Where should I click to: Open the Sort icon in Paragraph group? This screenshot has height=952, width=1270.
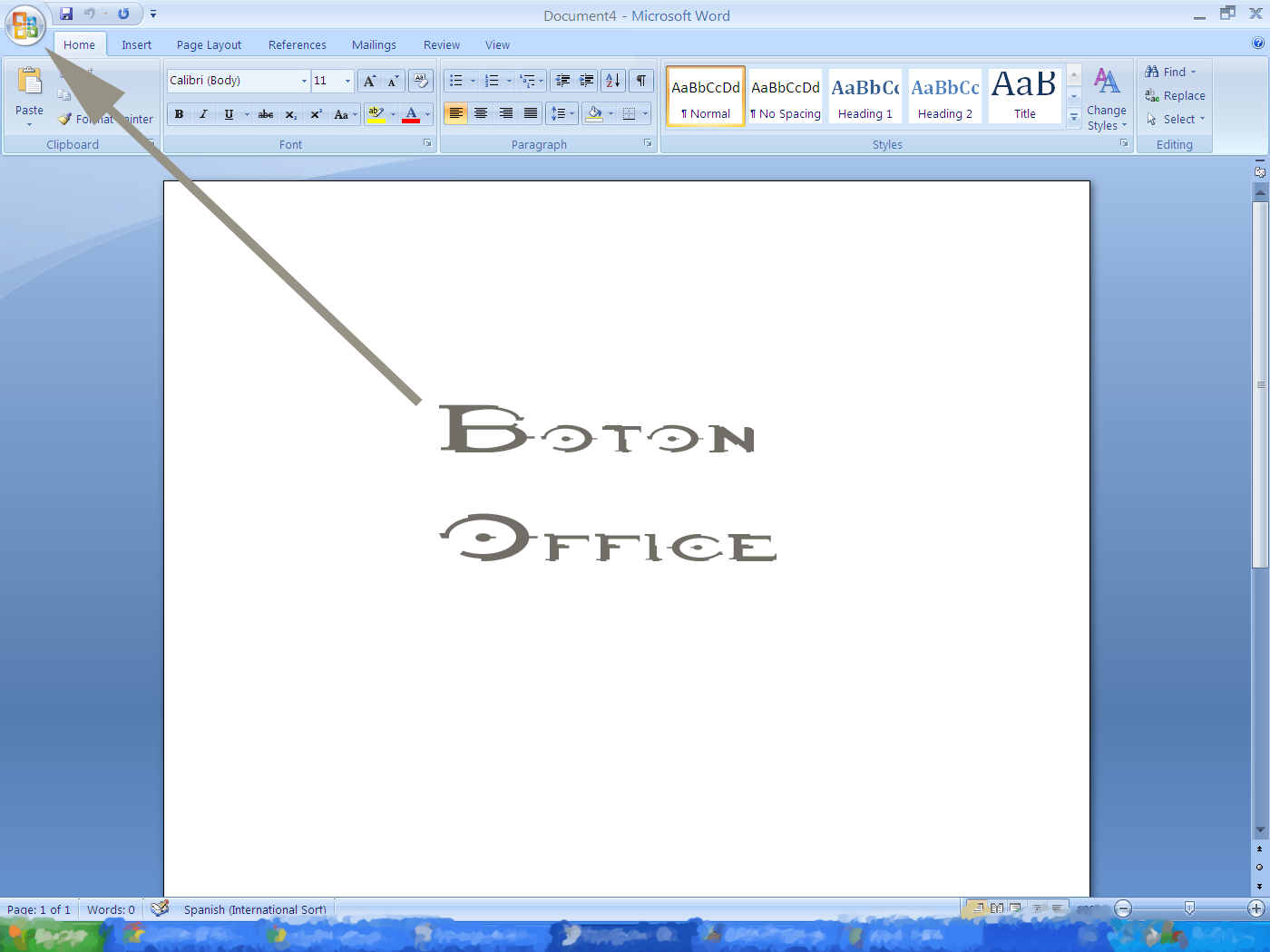(x=612, y=80)
